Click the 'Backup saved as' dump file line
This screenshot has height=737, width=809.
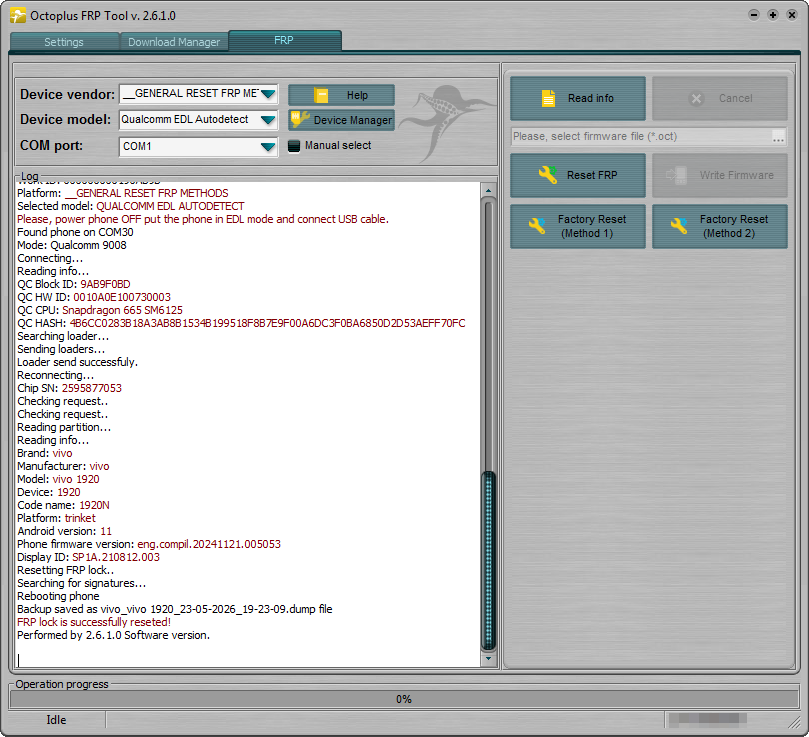pyautogui.click(x=174, y=609)
